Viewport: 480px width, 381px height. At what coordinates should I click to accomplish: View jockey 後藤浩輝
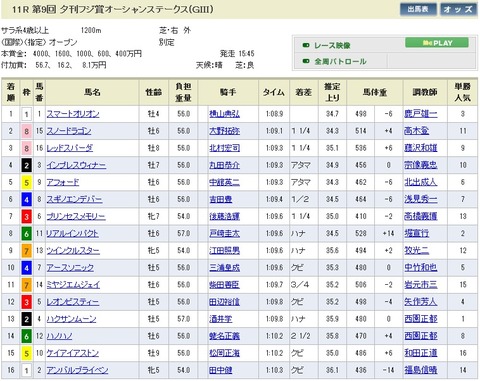point(224,217)
